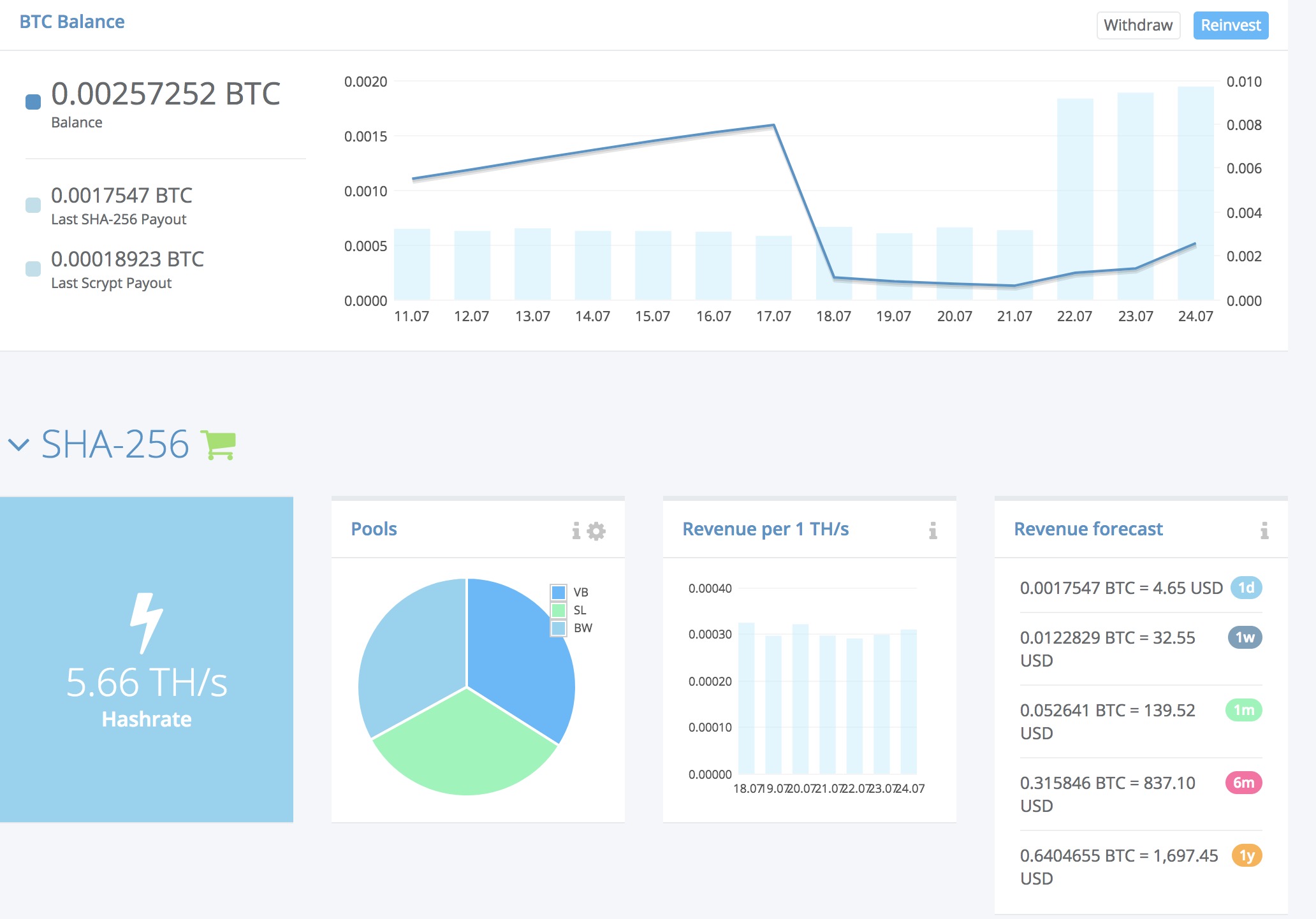Click the SHA-256 section title
Viewport: 1316px width, 919px height.
pos(115,444)
